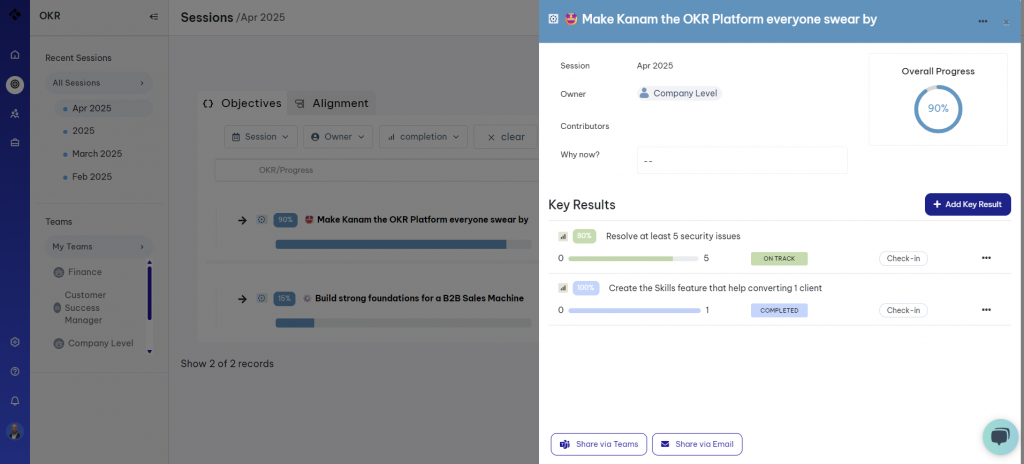
Task: Open the briefcase icon in rail
Action: pyautogui.click(x=14, y=142)
